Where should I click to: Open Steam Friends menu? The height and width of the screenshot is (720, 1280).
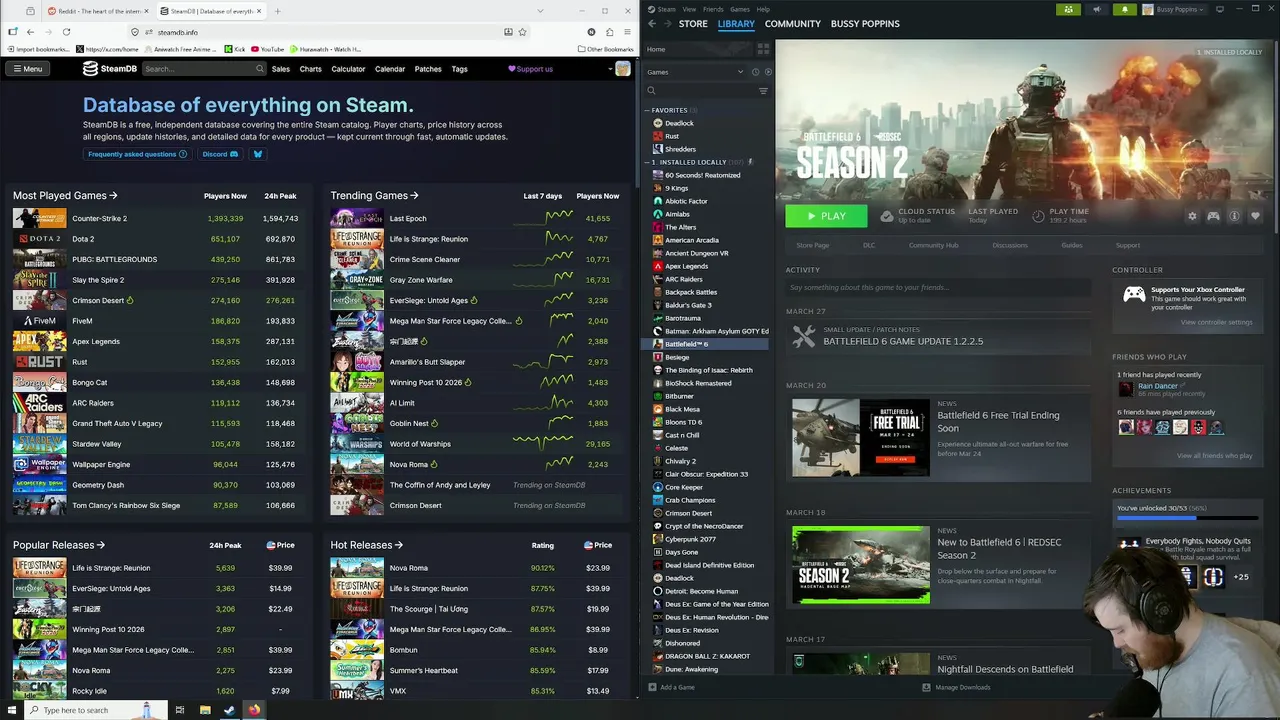(x=713, y=9)
